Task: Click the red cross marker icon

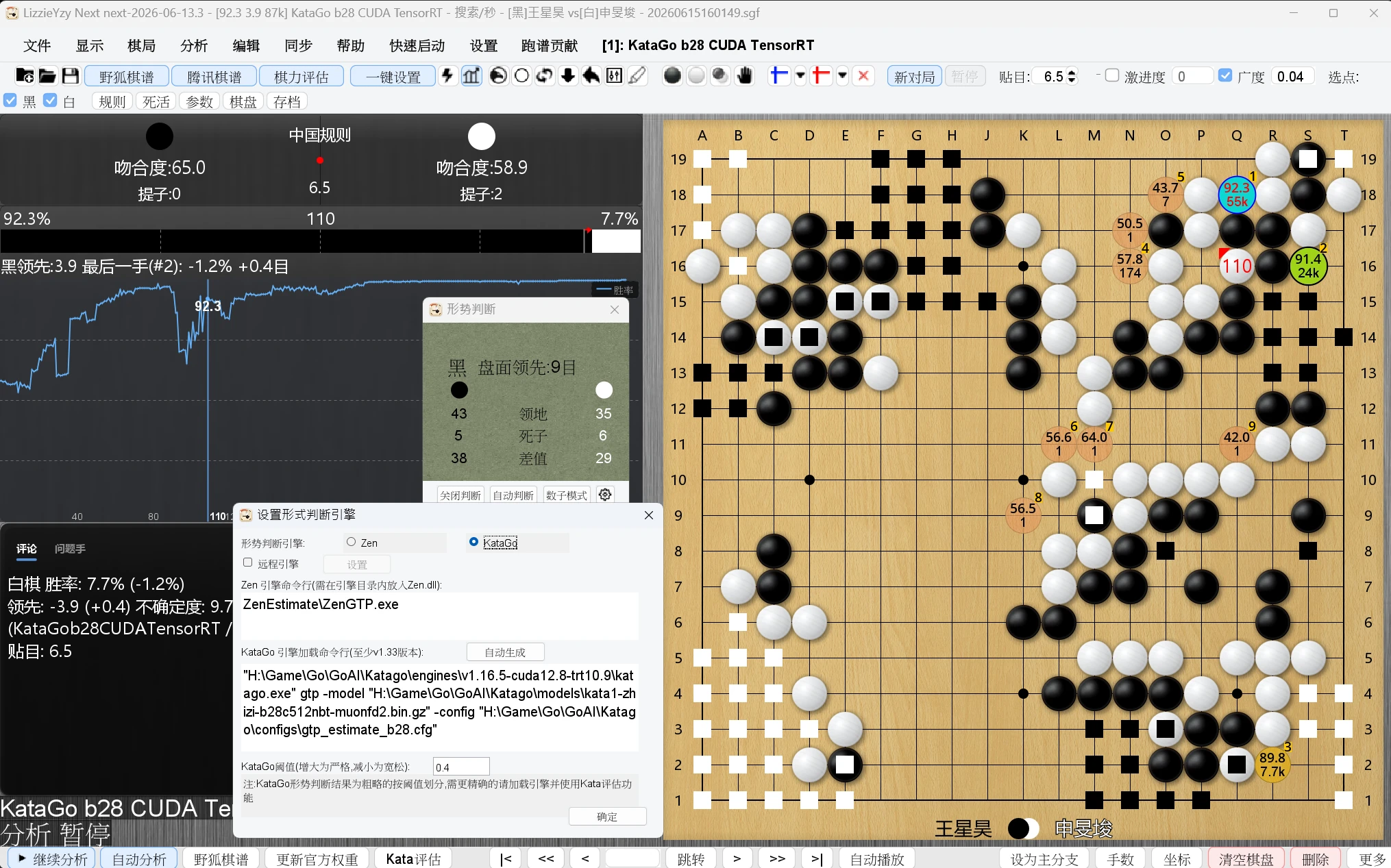Action: [821, 76]
